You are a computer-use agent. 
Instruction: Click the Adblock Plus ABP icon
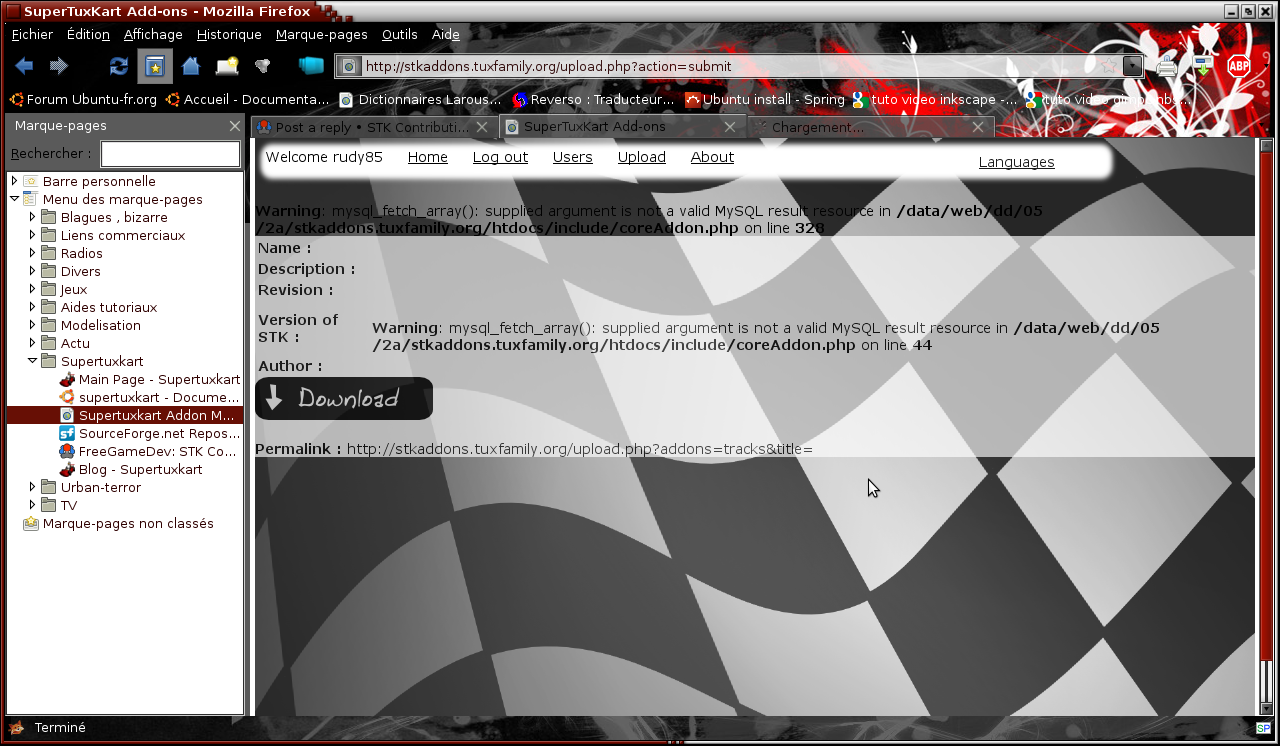click(1239, 66)
